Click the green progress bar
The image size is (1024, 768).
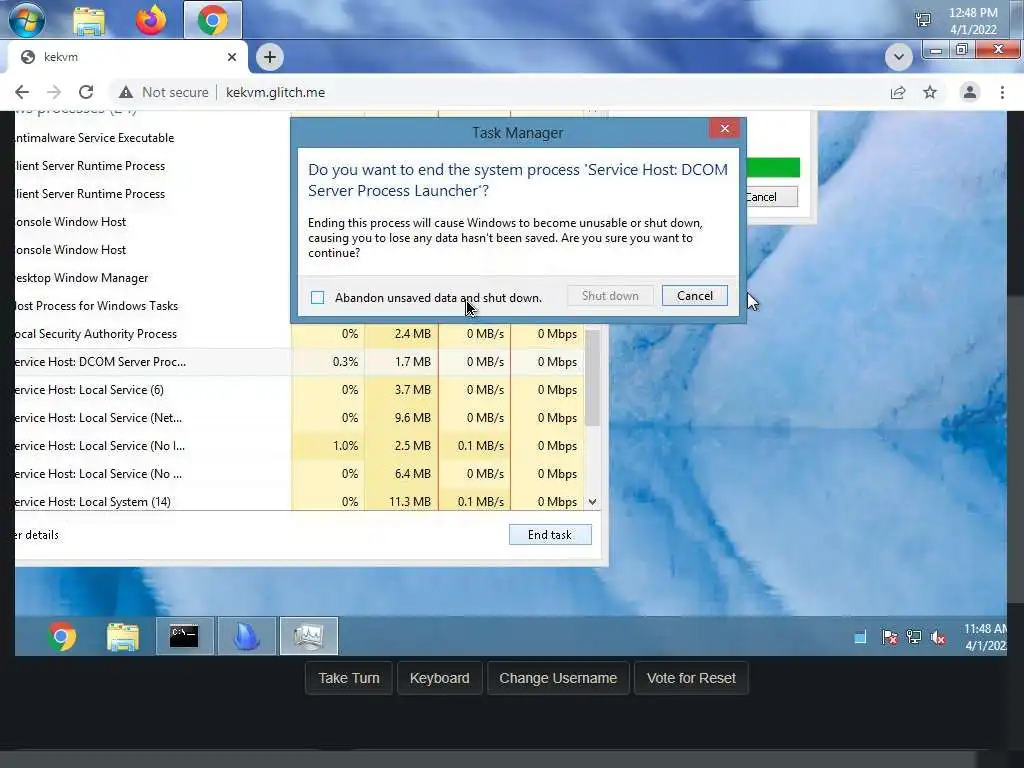click(773, 167)
